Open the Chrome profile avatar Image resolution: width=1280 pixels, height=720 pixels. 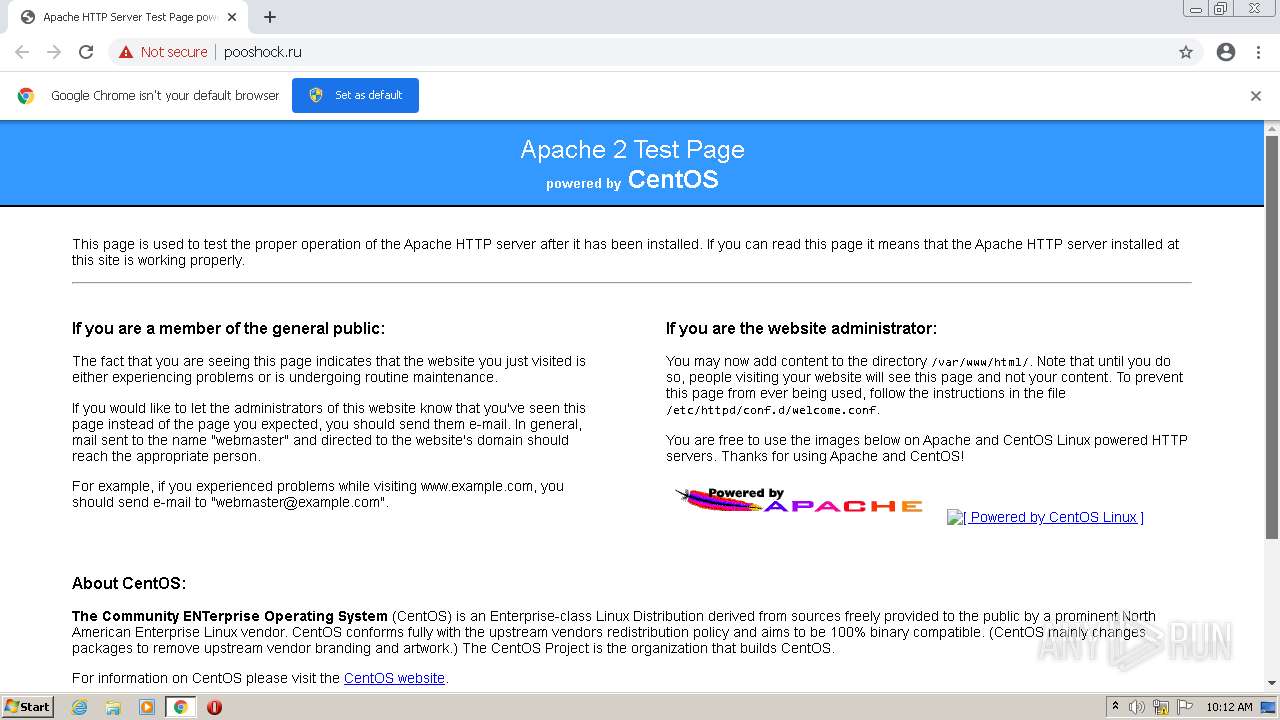1226,52
